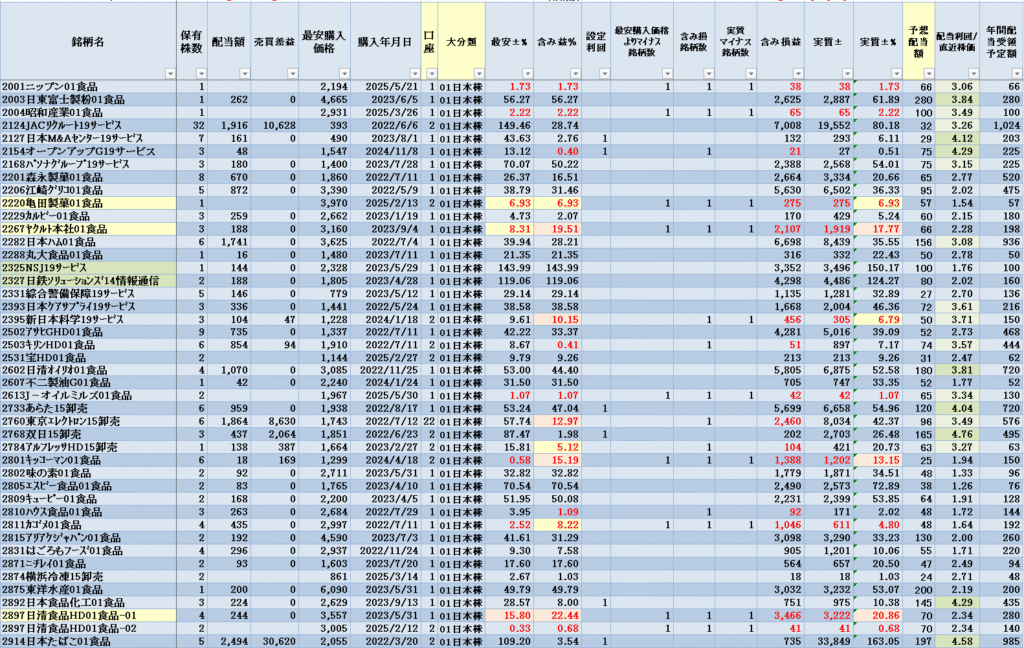Open the 売買差益 column filter dropdown

point(293,74)
